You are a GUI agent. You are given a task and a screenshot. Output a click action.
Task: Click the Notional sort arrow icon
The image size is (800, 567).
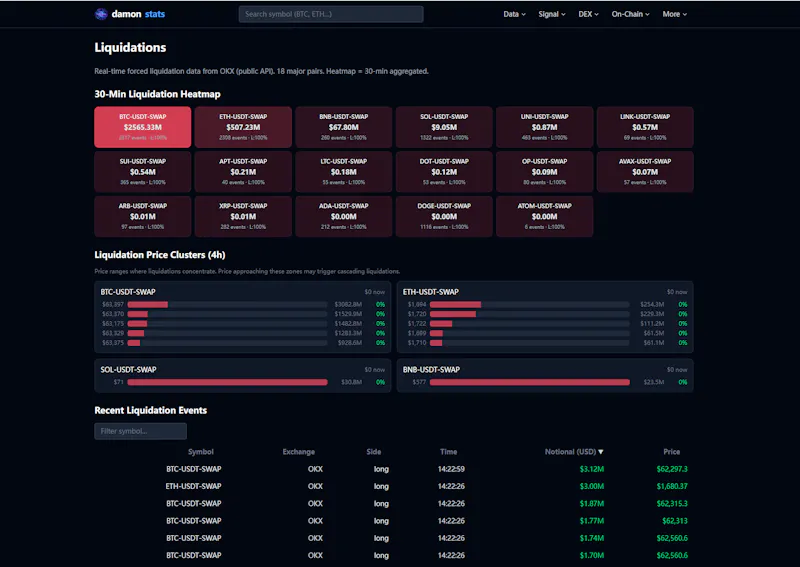click(601, 452)
